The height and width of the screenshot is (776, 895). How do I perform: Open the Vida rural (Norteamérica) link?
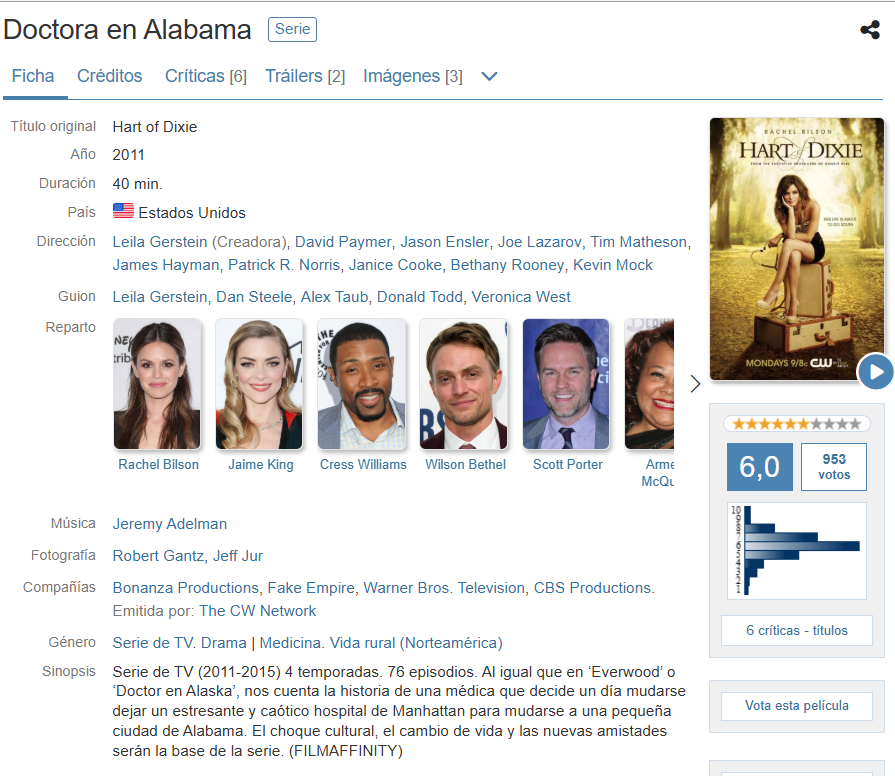416,642
